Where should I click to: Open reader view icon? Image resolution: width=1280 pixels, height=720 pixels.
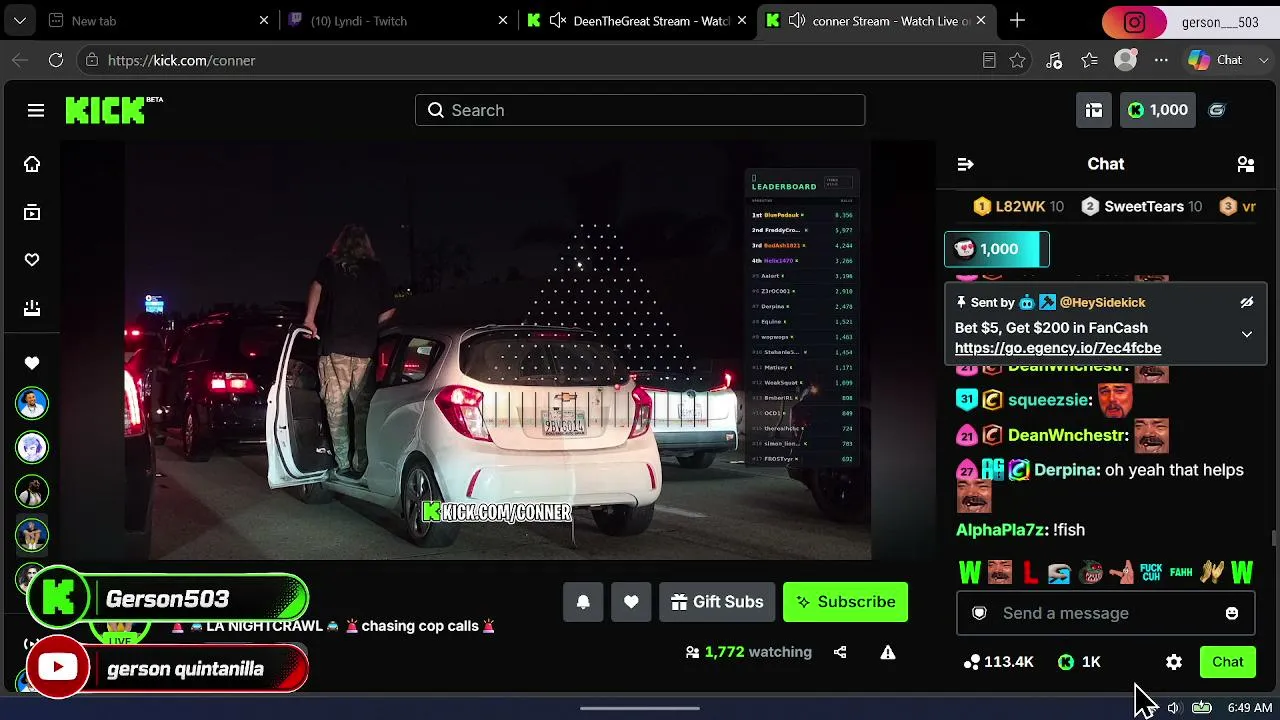pyautogui.click(x=989, y=60)
